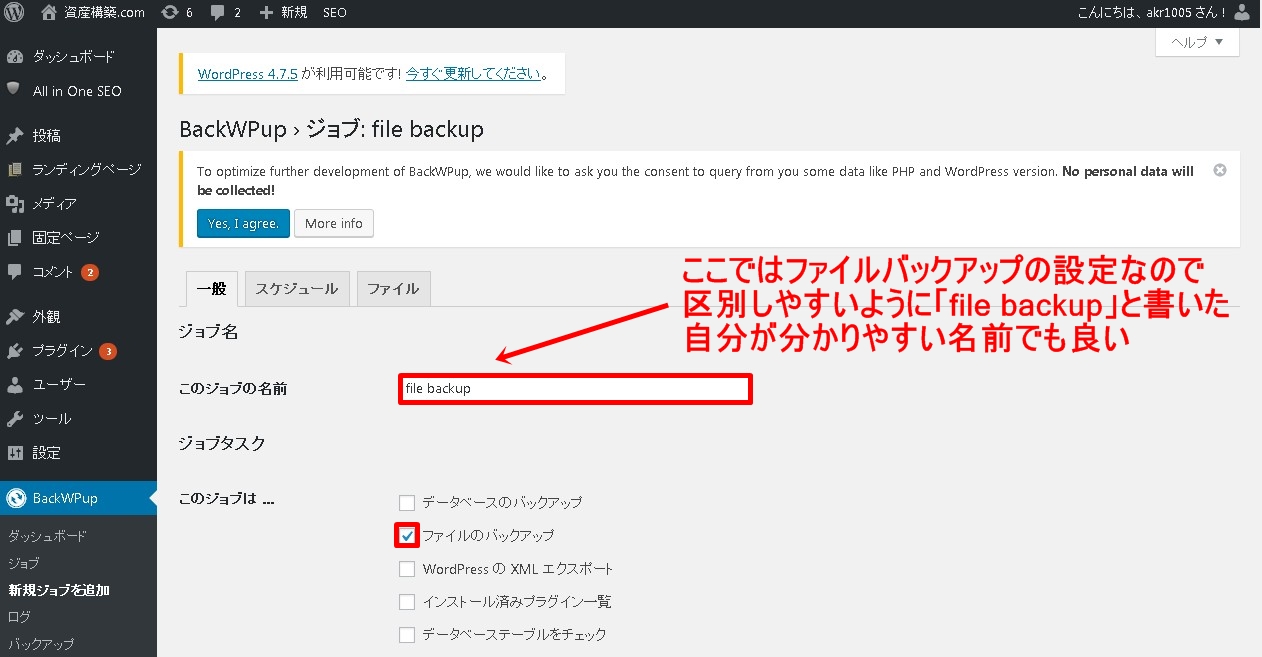Click the コメント pending count badge 2
The height and width of the screenshot is (657, 1262).
pyautogui.click(x=90, y=272)
